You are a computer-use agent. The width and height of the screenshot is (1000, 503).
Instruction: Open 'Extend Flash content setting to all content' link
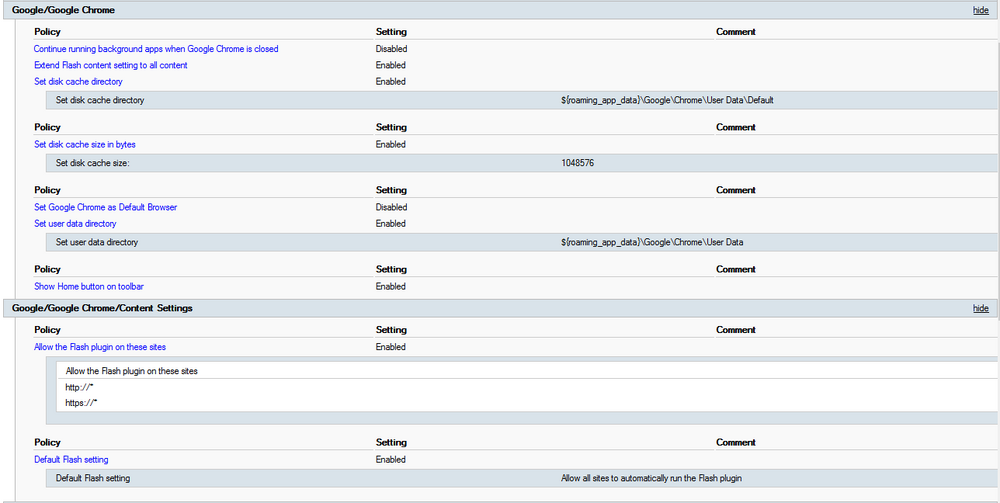pos(111,65)
